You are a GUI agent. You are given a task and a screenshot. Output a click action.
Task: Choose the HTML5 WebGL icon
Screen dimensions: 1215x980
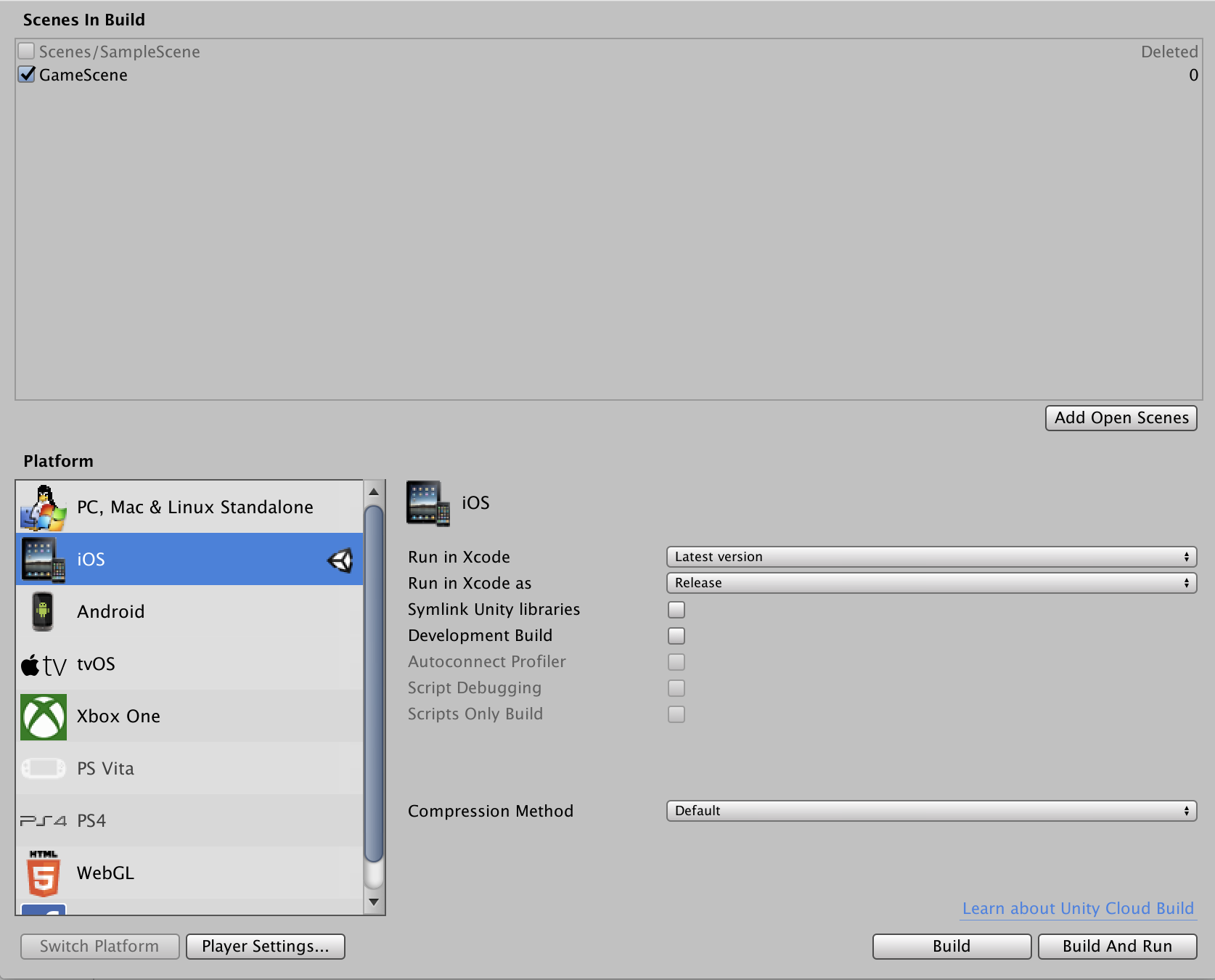point(44,873)
